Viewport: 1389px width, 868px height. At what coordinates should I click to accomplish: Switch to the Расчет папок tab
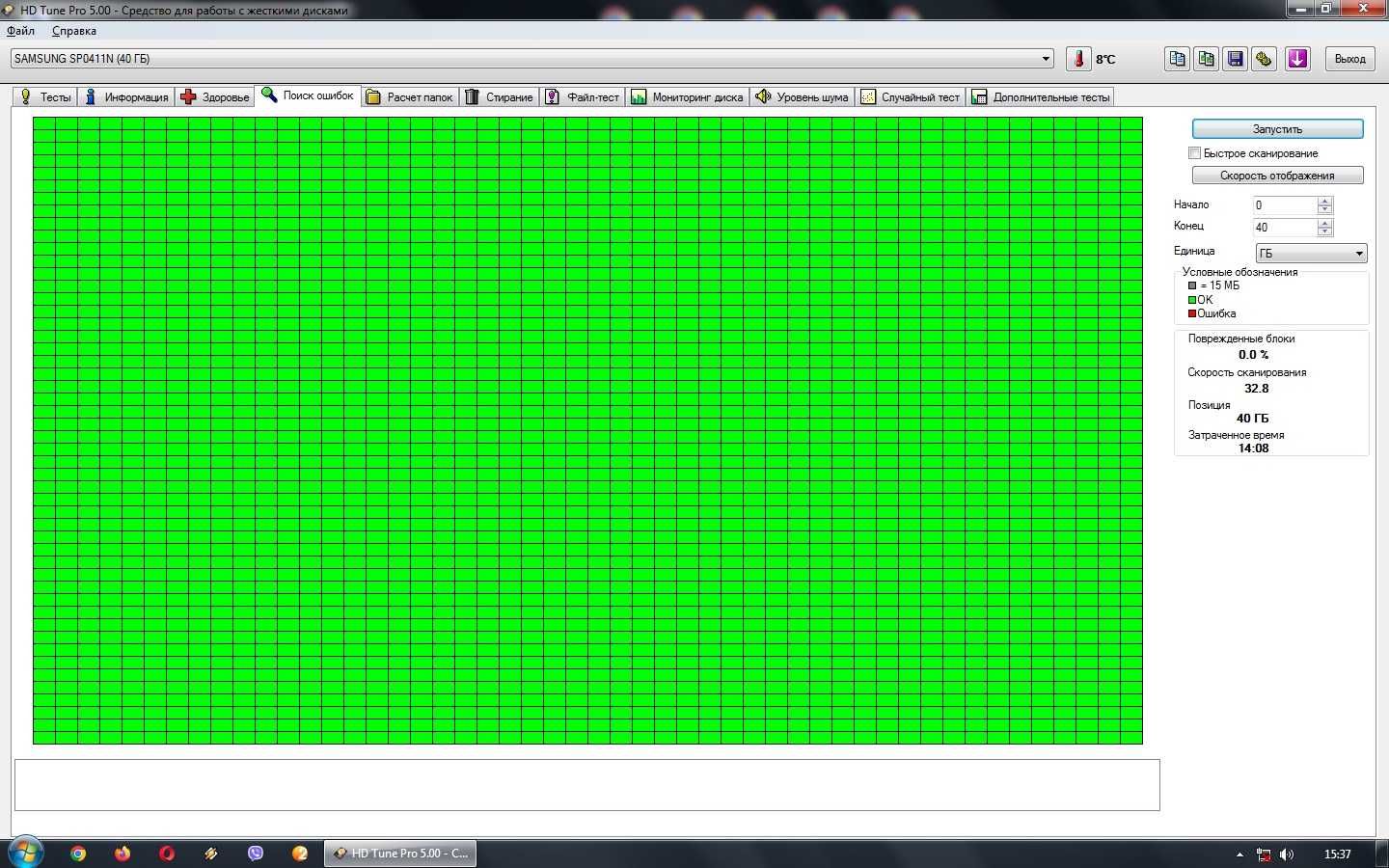(410, 96)
